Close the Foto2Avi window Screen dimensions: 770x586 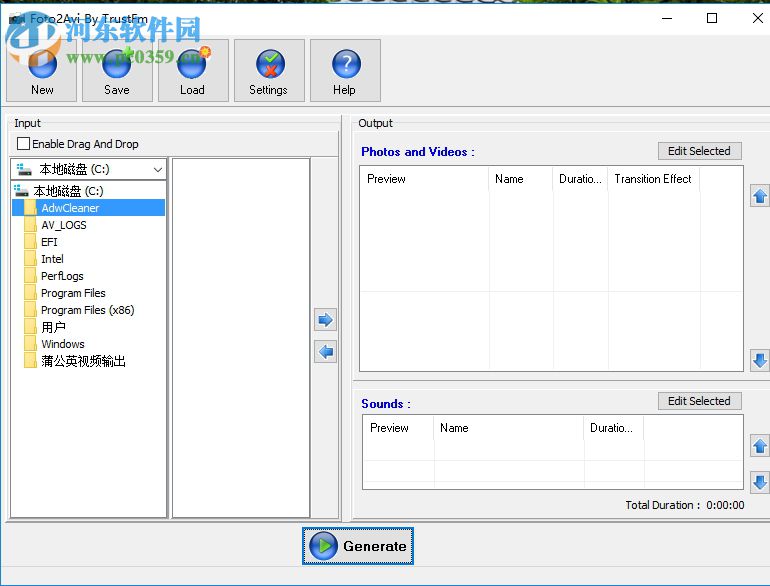point(757,18)
